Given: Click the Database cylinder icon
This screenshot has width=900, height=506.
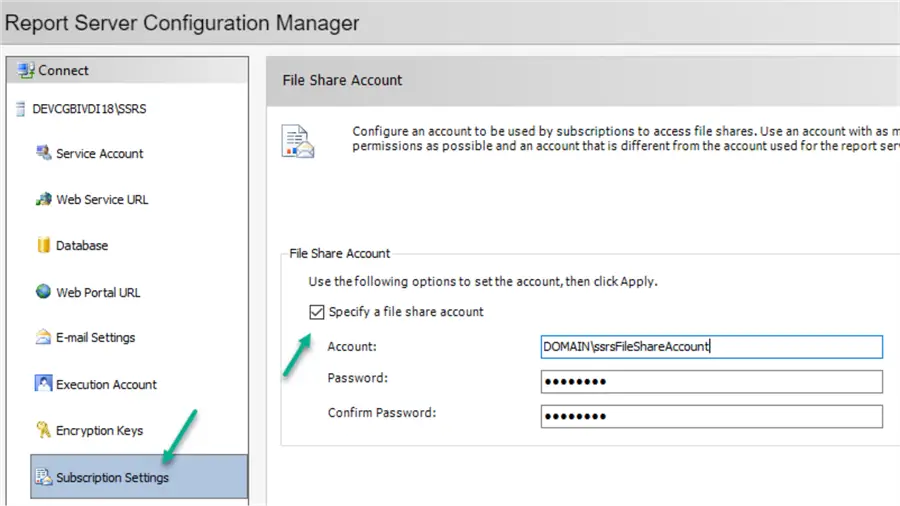Looking at the screenshot, I should coord(43,245).
